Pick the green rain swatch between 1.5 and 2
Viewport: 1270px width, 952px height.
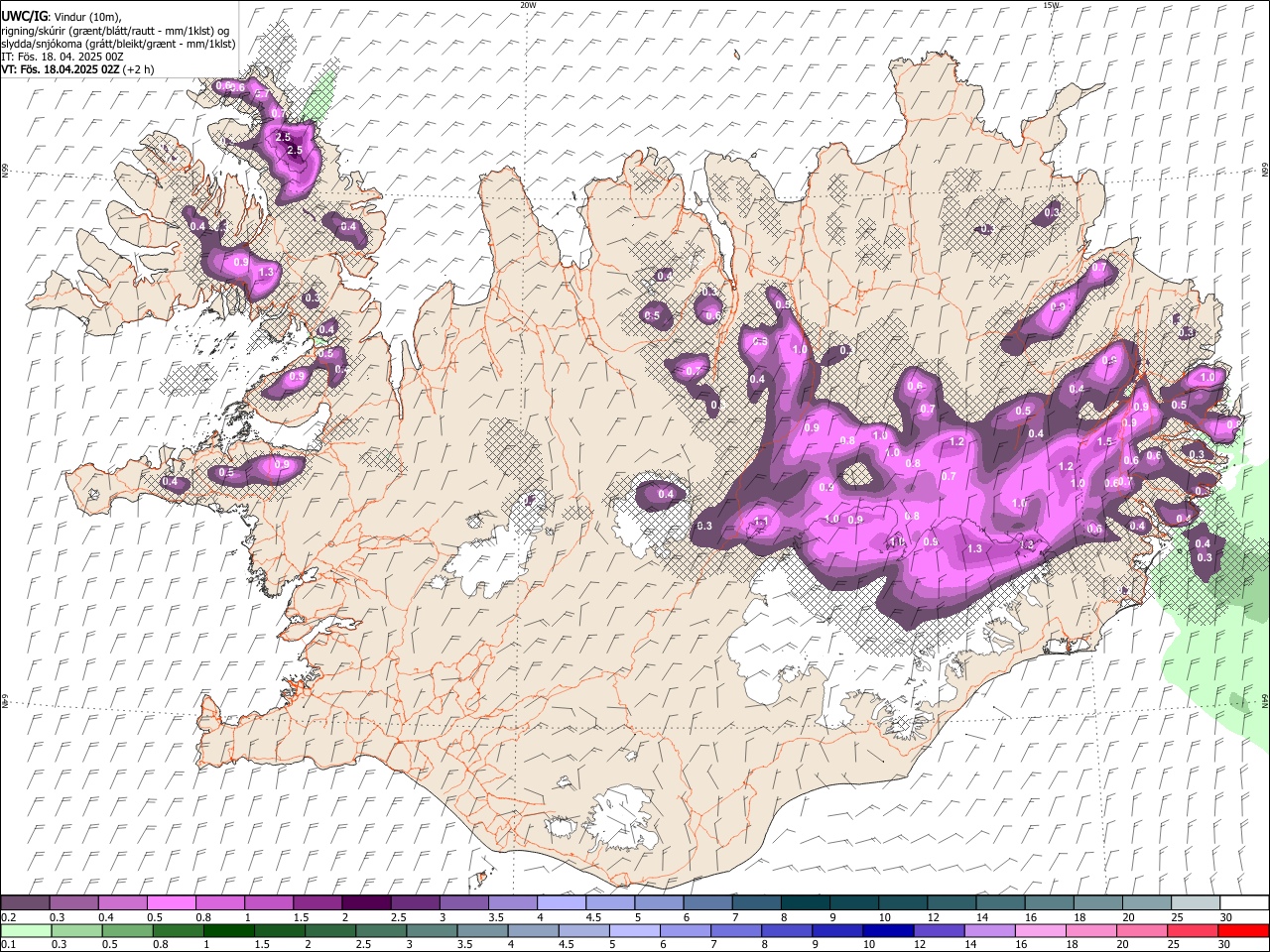279,931
